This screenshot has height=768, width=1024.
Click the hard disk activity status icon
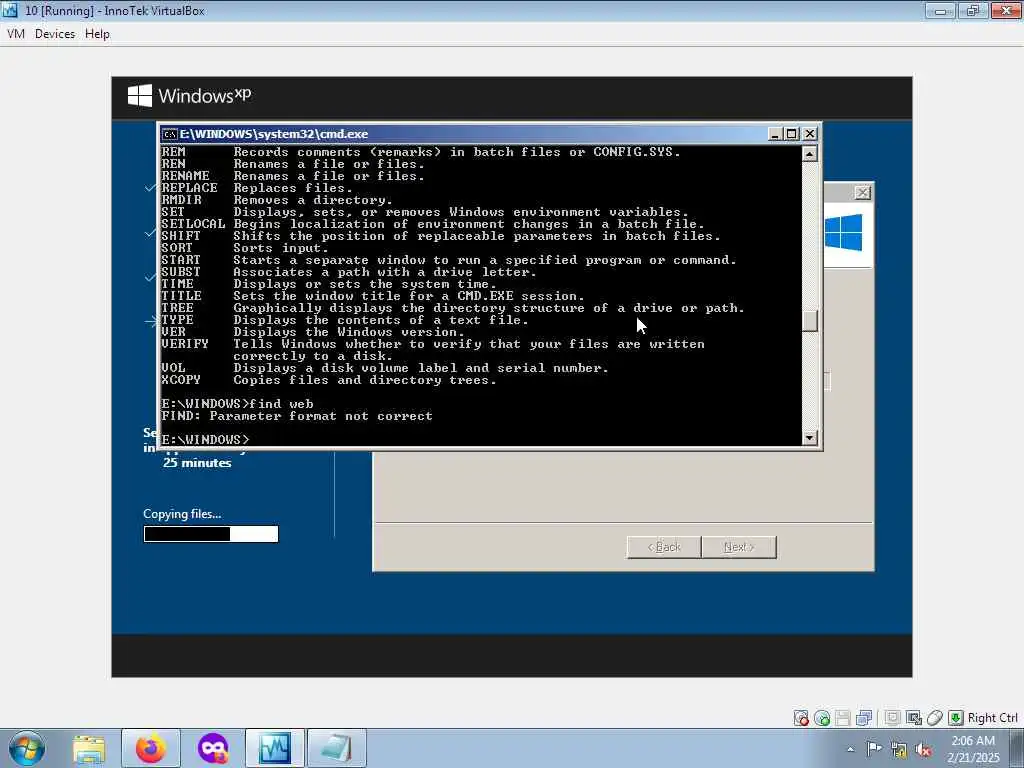point(801,718)
